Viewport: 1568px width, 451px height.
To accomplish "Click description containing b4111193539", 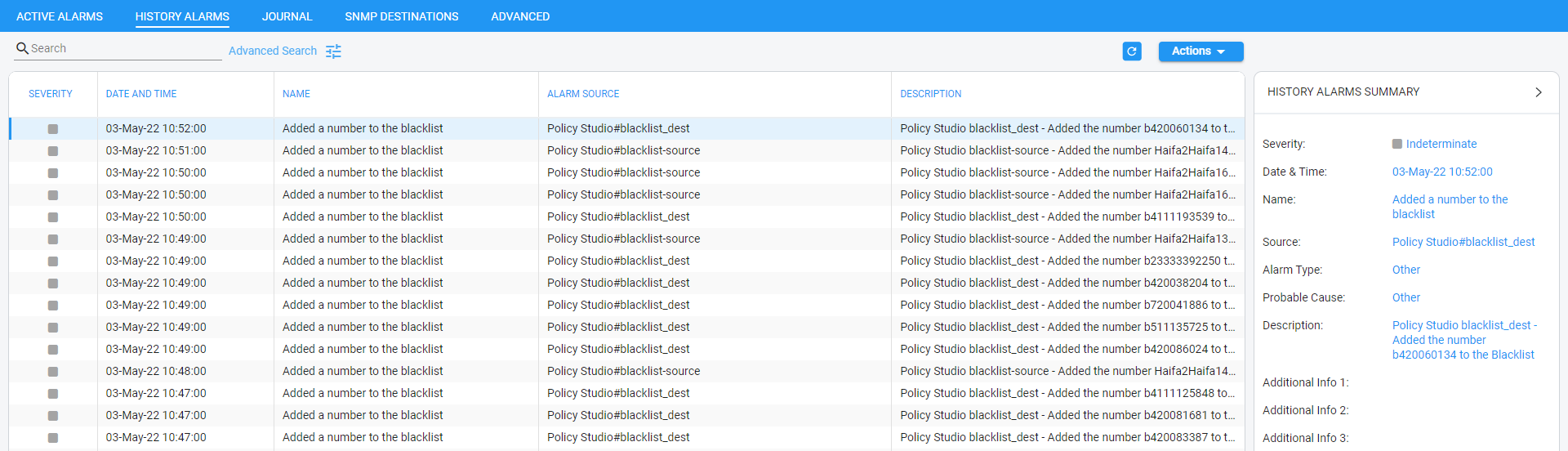I will coord(1067,217).
